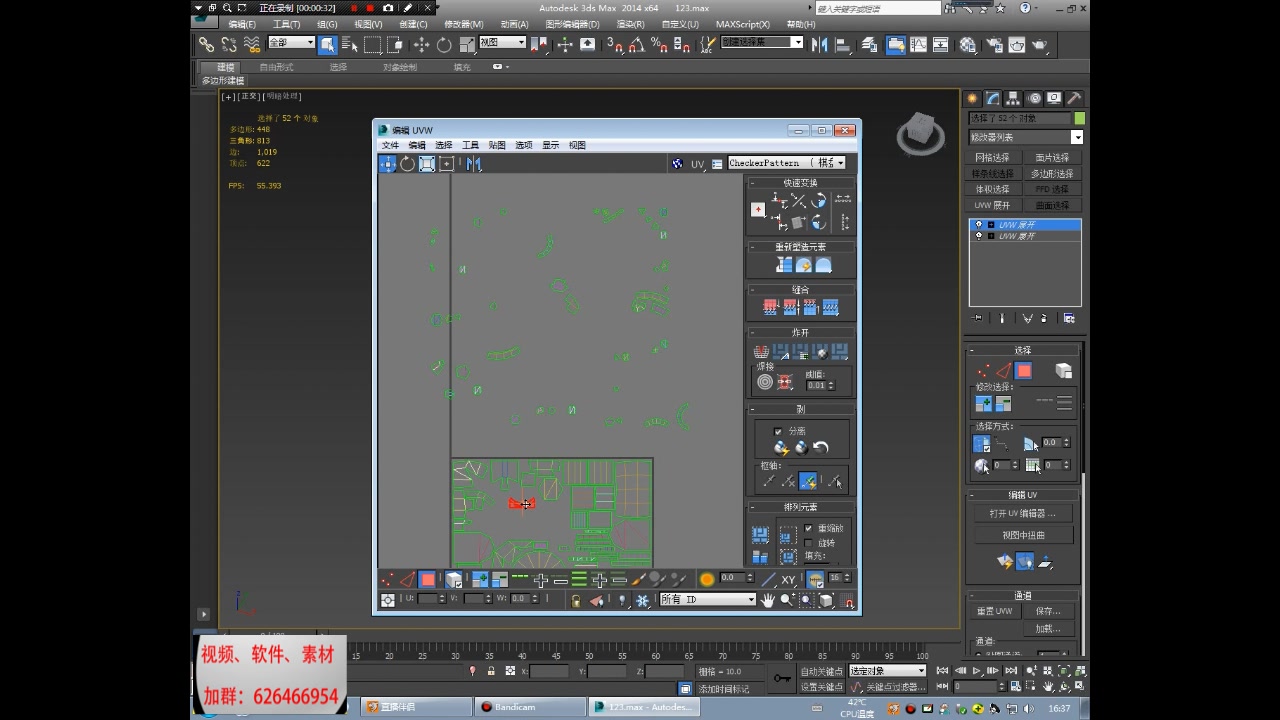Toggle first UVW 展开 modifier lightbulb
The width and height of the screenshot is (1280, 720).
pos(979,225)
